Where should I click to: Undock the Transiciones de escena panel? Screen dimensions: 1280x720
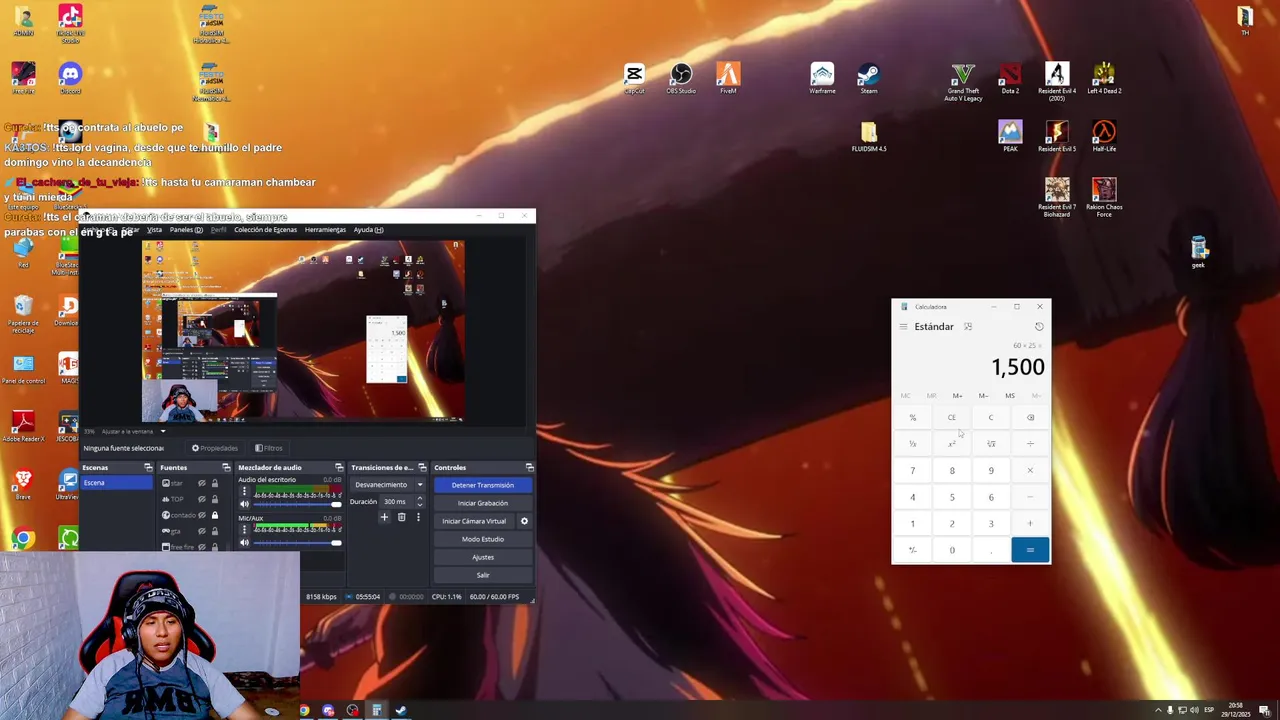point(422,467)
